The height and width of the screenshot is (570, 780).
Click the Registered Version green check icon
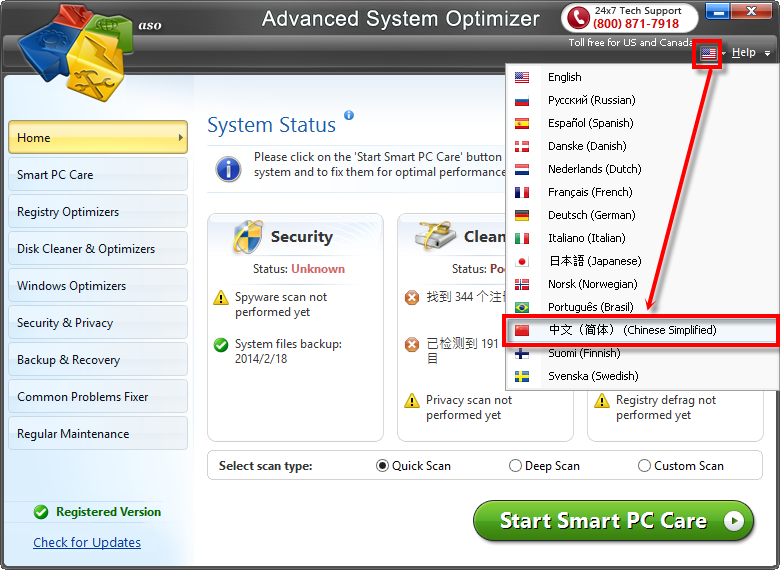(41, 512)
